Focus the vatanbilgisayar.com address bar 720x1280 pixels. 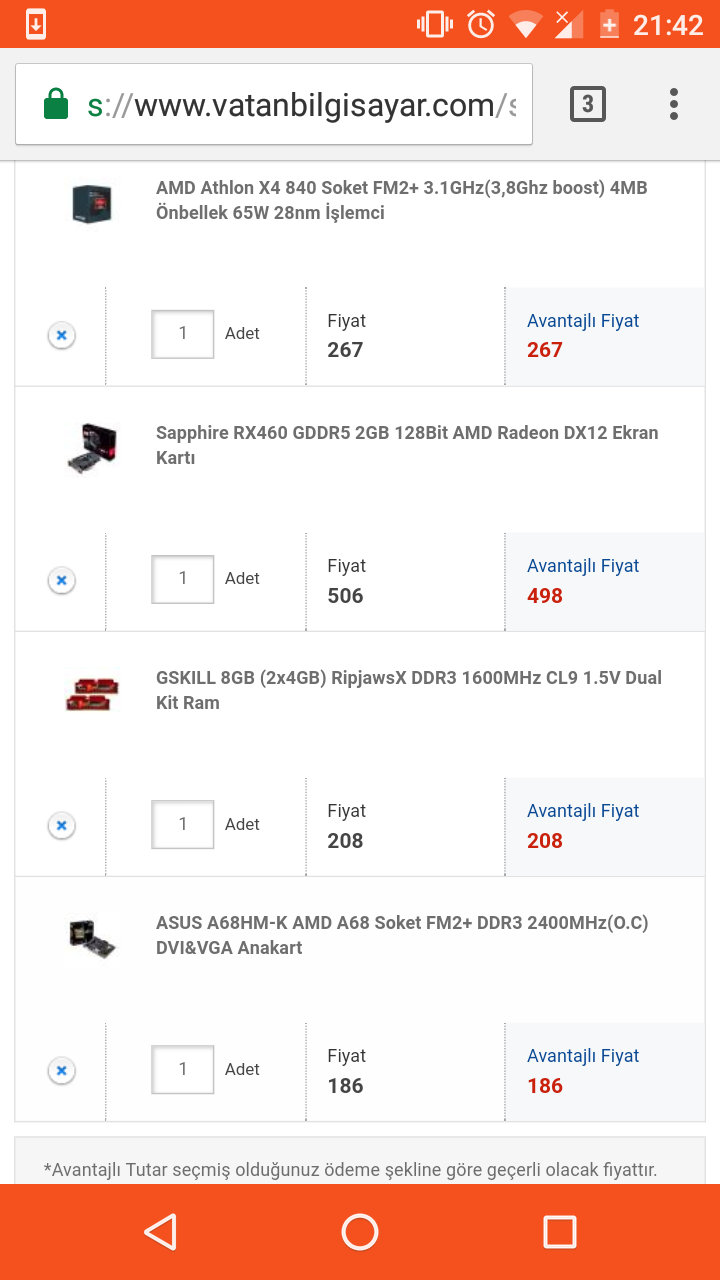[300, 105]
